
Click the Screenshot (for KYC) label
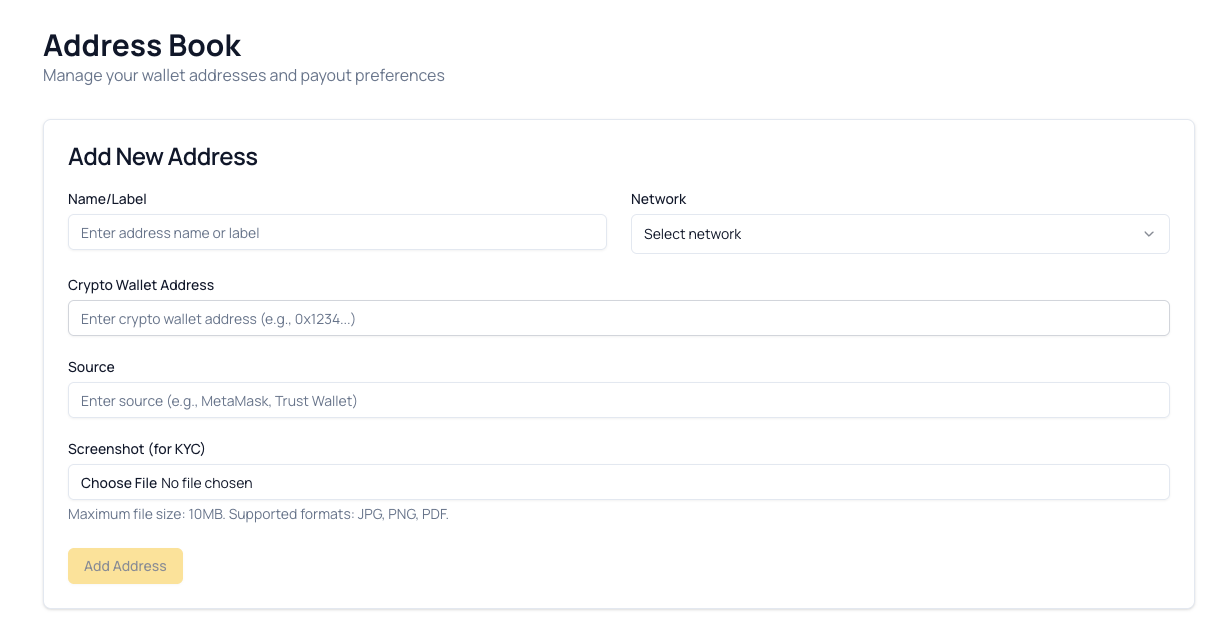[136, 449]
